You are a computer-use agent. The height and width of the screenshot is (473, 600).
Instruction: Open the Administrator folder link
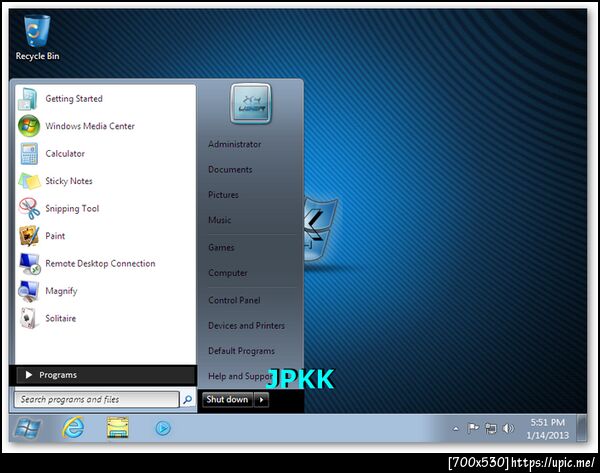235,144
